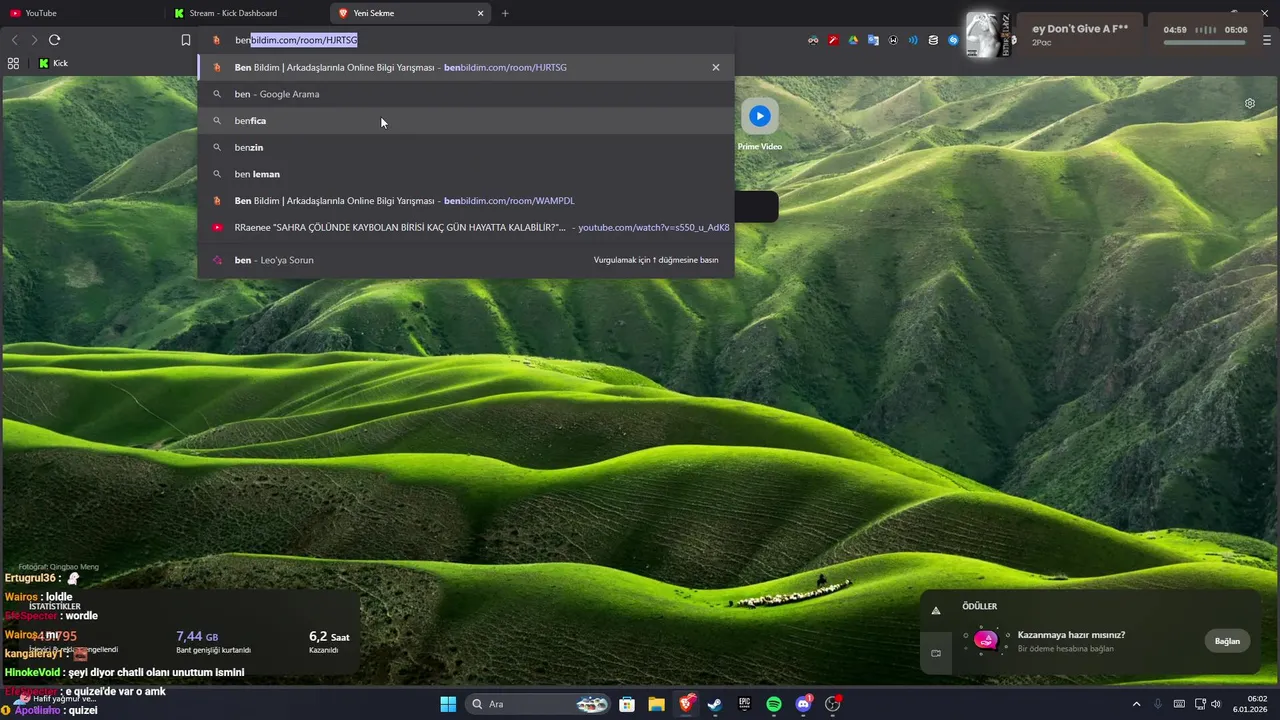Click the blue sound waves extension icon
Screen dimensions: 1280x720
tap(913, 40)
